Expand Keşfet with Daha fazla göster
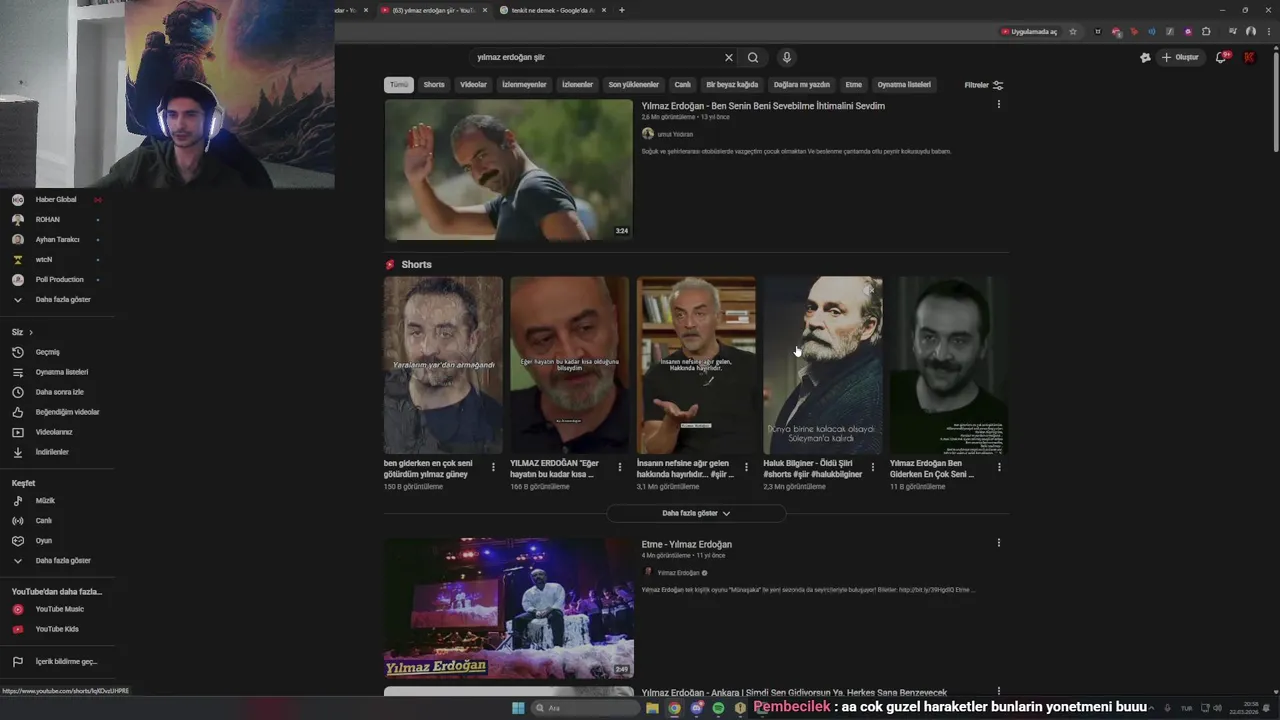The width and height of the screenshot is (1280, 720). point(56,561)
